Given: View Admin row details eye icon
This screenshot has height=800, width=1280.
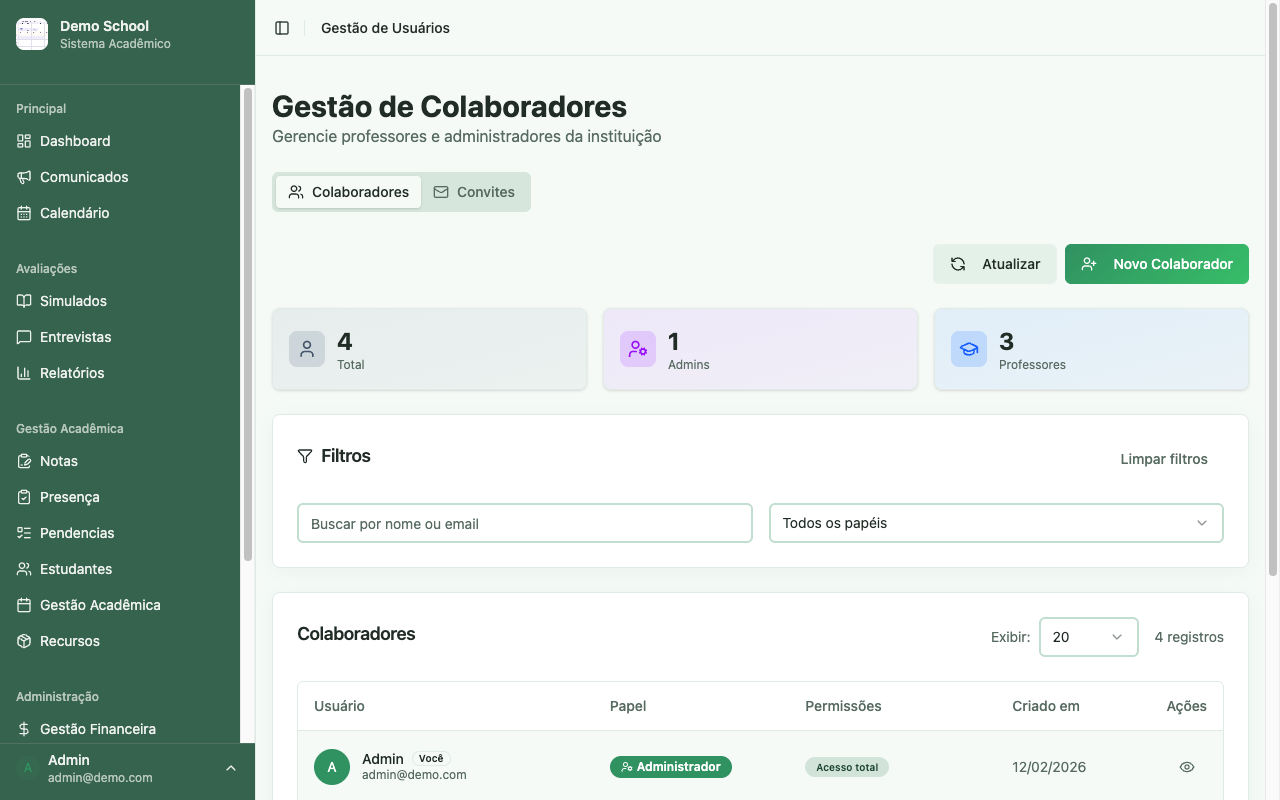Looking at the screenshot, I should [1187, 767].
